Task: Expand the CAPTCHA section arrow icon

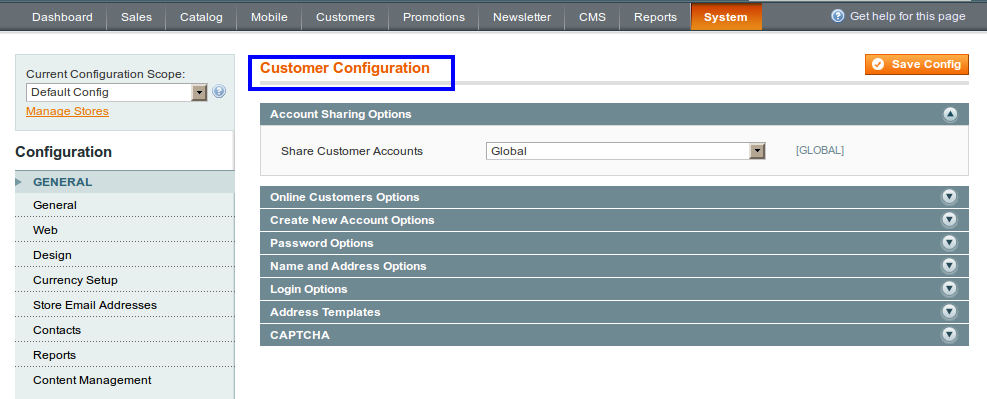Action: [949, 335]
